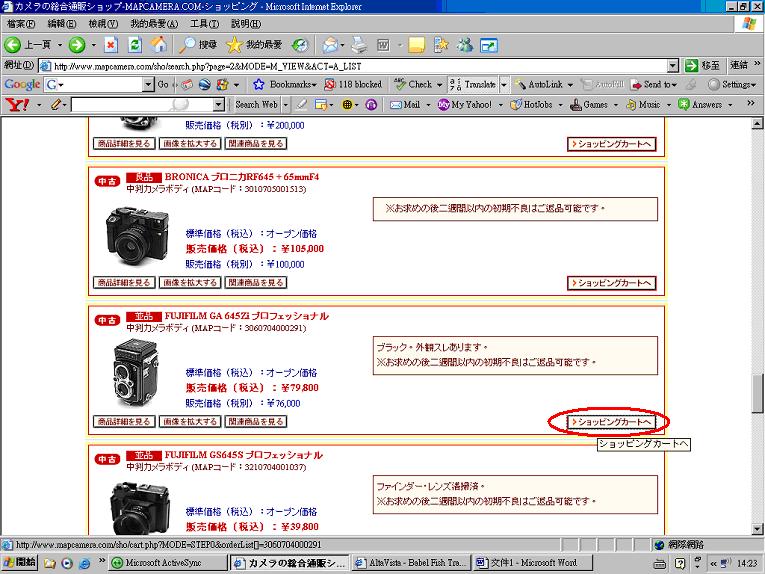Open the Bookmarks dropdown arrow
Screen dimensions: 765x574
point(314,85)
